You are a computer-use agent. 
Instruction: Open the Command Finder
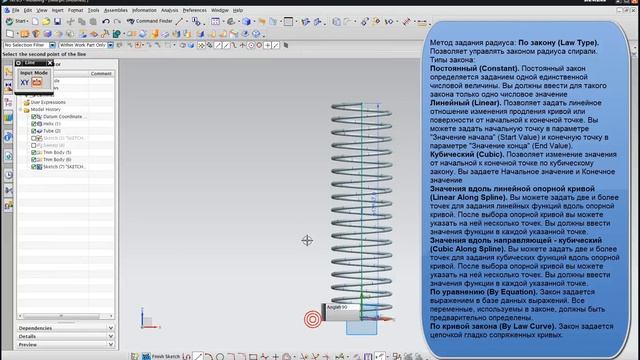[x=149, y=21]
